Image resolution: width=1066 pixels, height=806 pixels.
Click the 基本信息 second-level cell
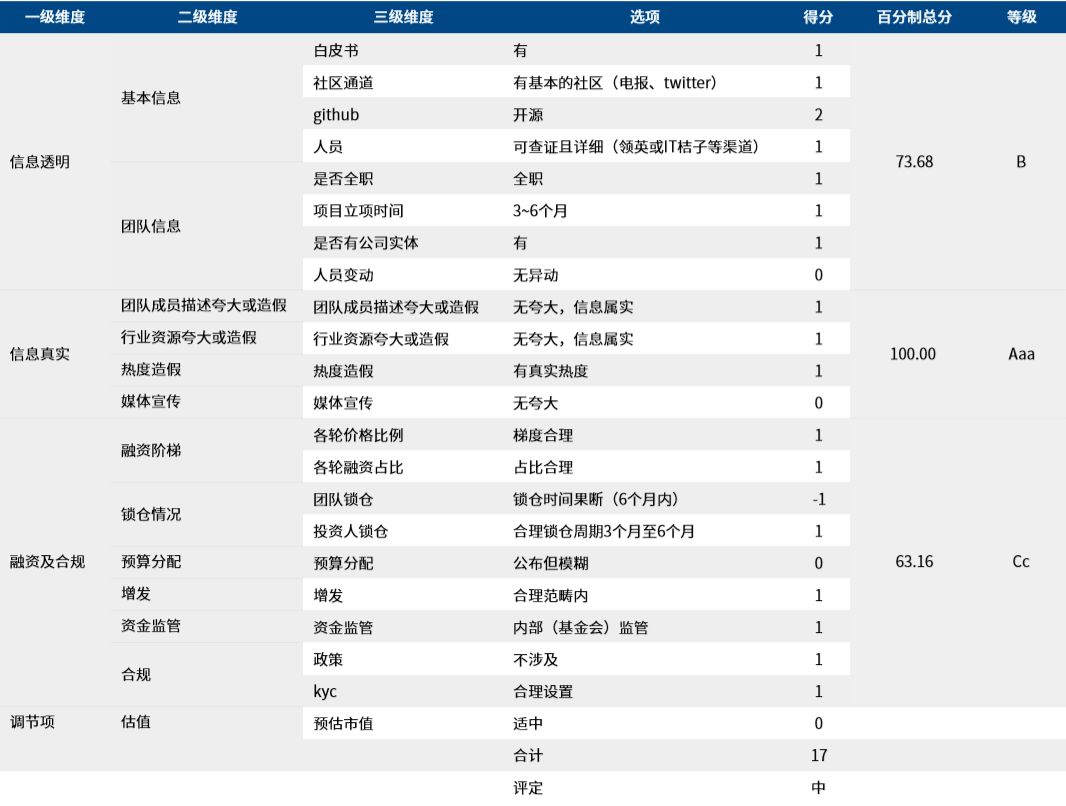point(151,98)
